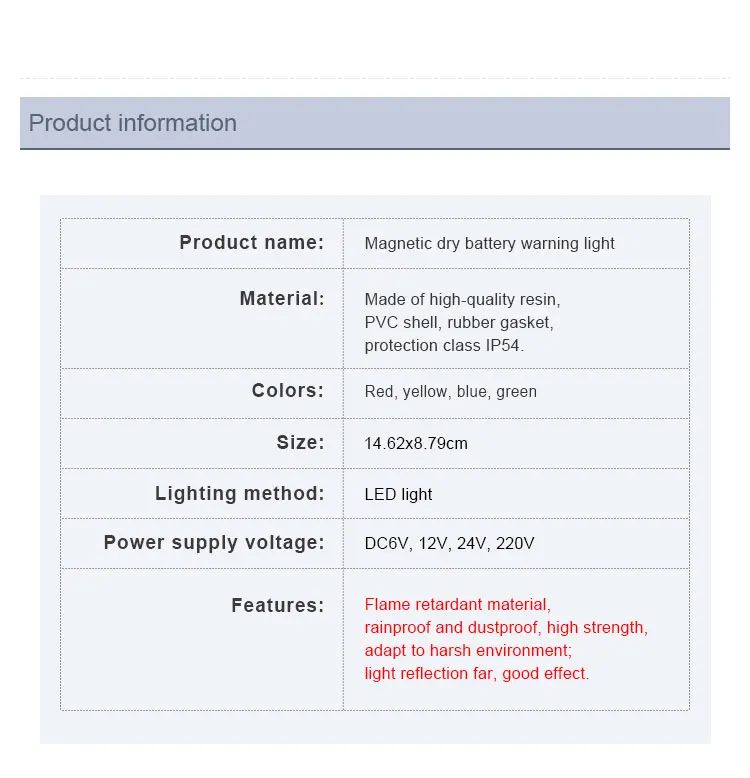The width and height of the screenshot is (750, 778).
Task: Click the Power supply voltage label
Action: [x=214, y=543]
